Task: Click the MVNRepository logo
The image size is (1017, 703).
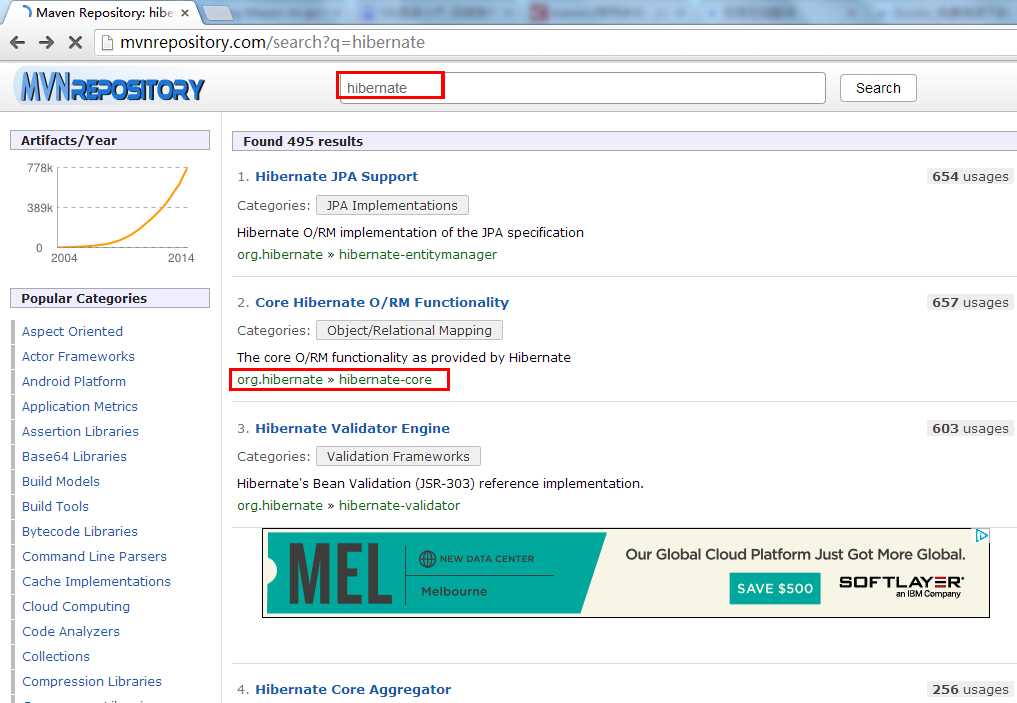Action: [112, 88]
